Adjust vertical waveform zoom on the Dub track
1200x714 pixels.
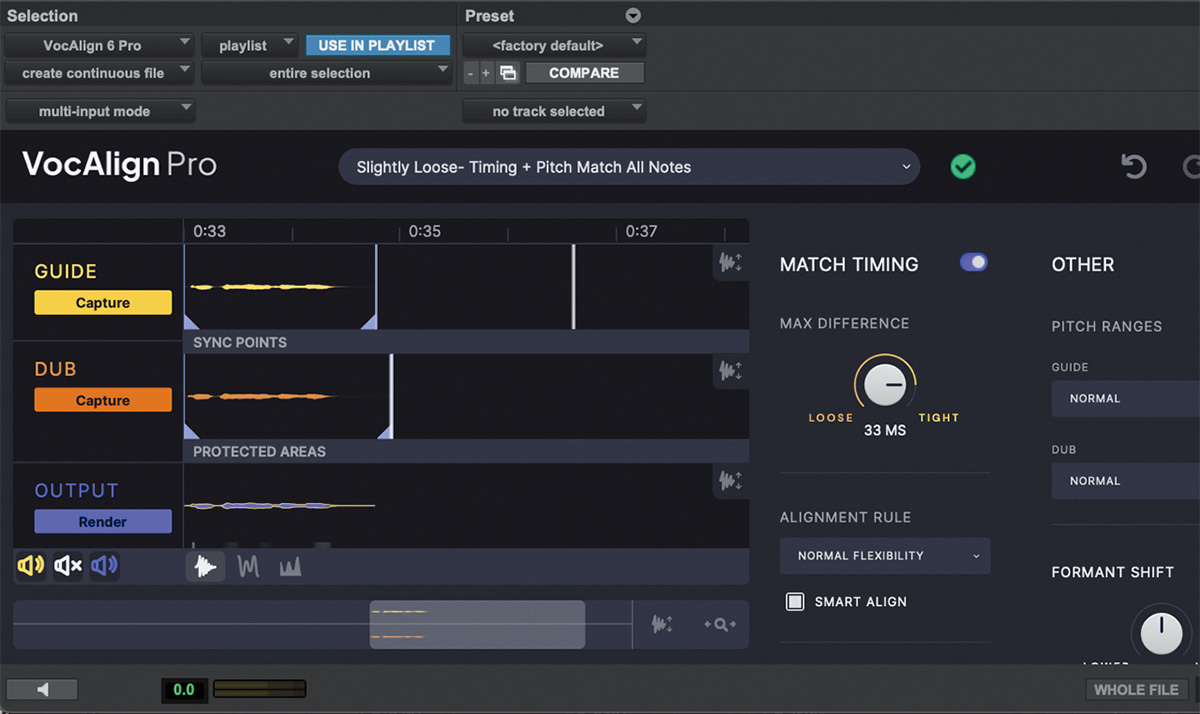(x=730, y=371)
